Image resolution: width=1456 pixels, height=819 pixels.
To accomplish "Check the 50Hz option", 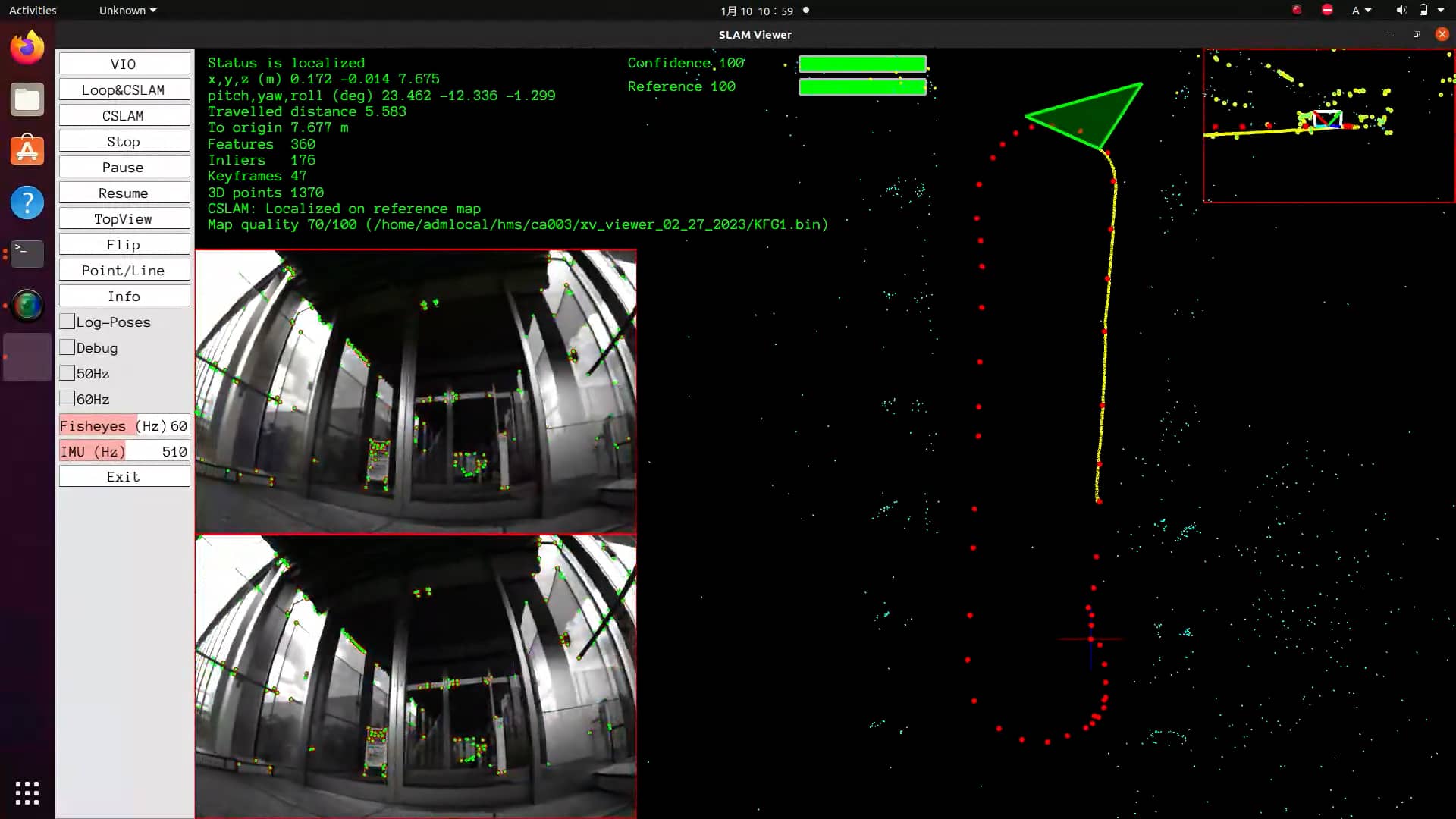I will [67, 373].
